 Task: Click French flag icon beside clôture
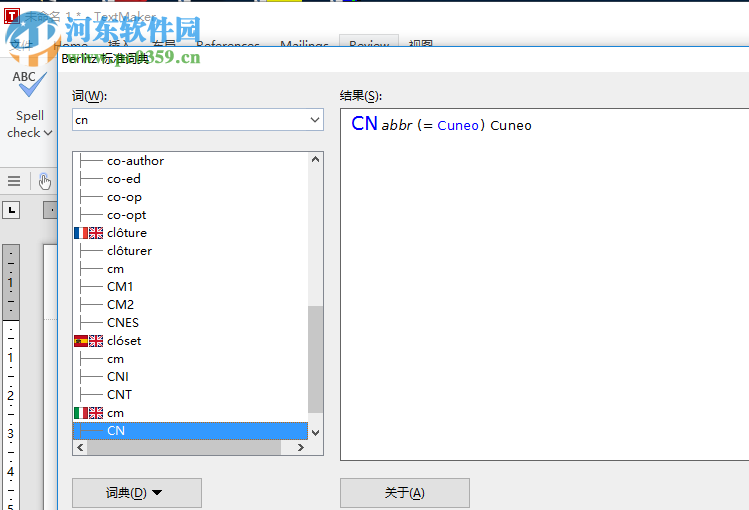tap(81, 233)
